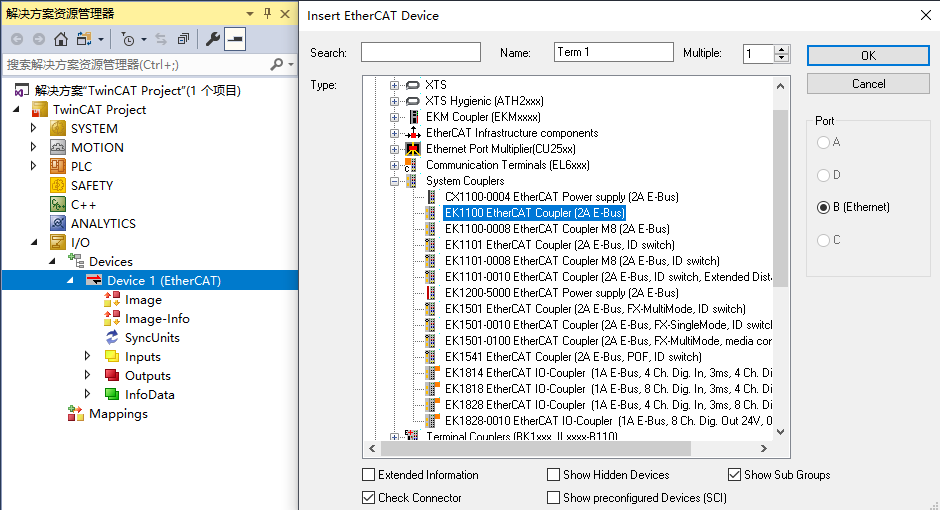Viewport: 940px width, 510px height.
Task: Expand the MOTION node in Solution Explorer
Action: [34, 147]
